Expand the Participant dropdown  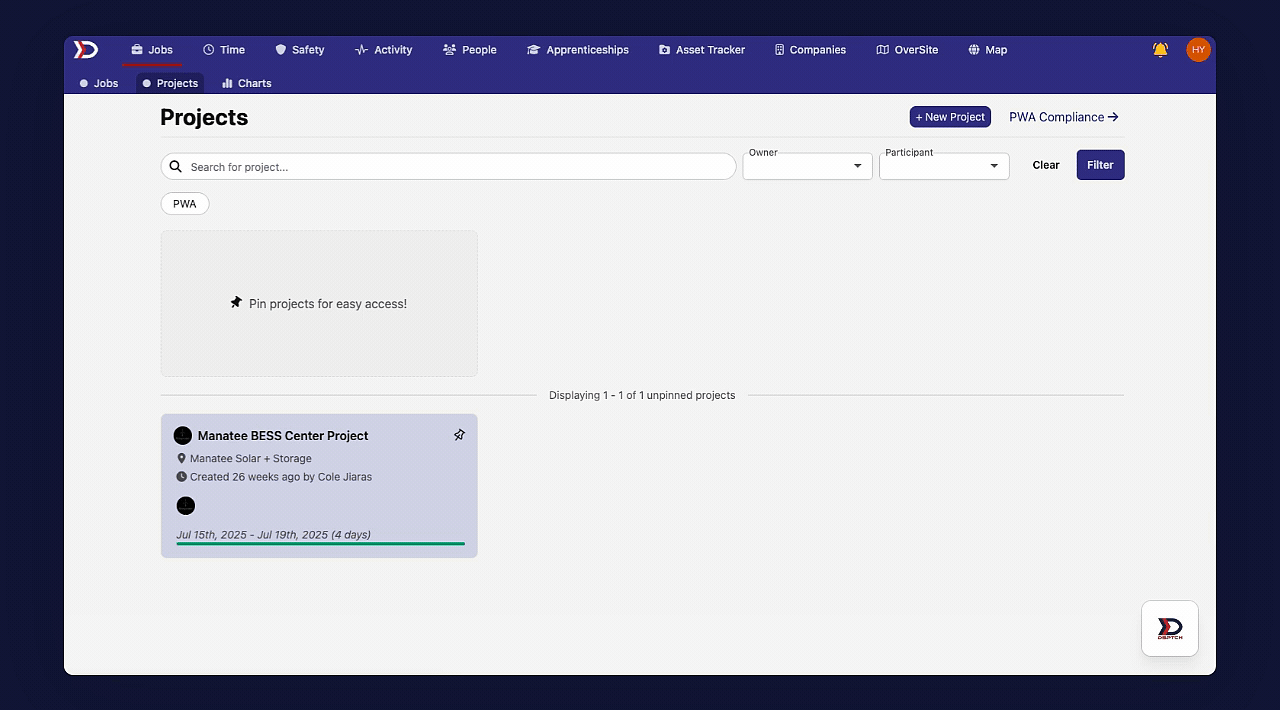(x=944, y=166)
